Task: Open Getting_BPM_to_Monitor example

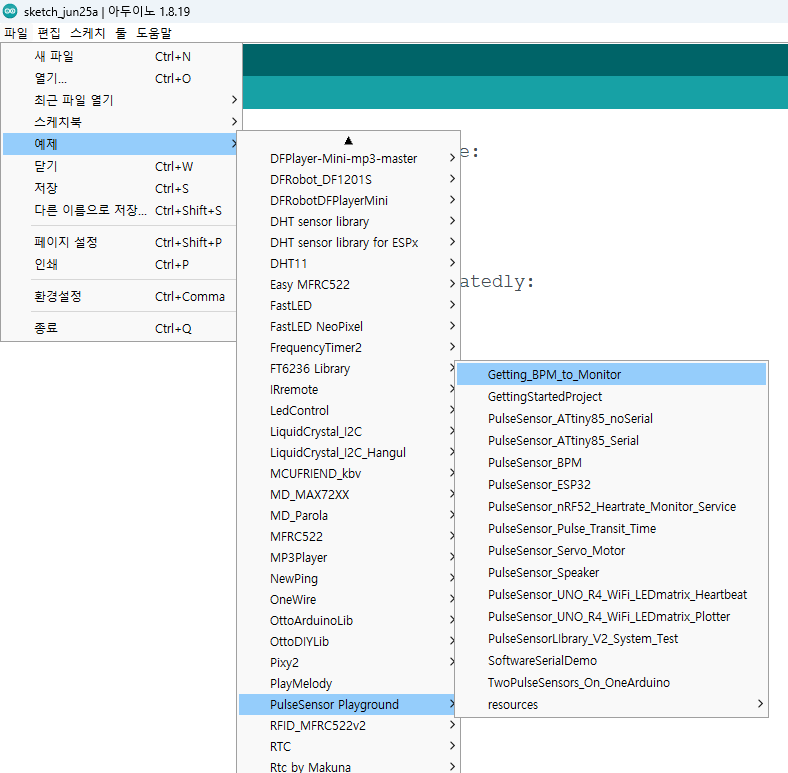Action: tap(612, 374)
